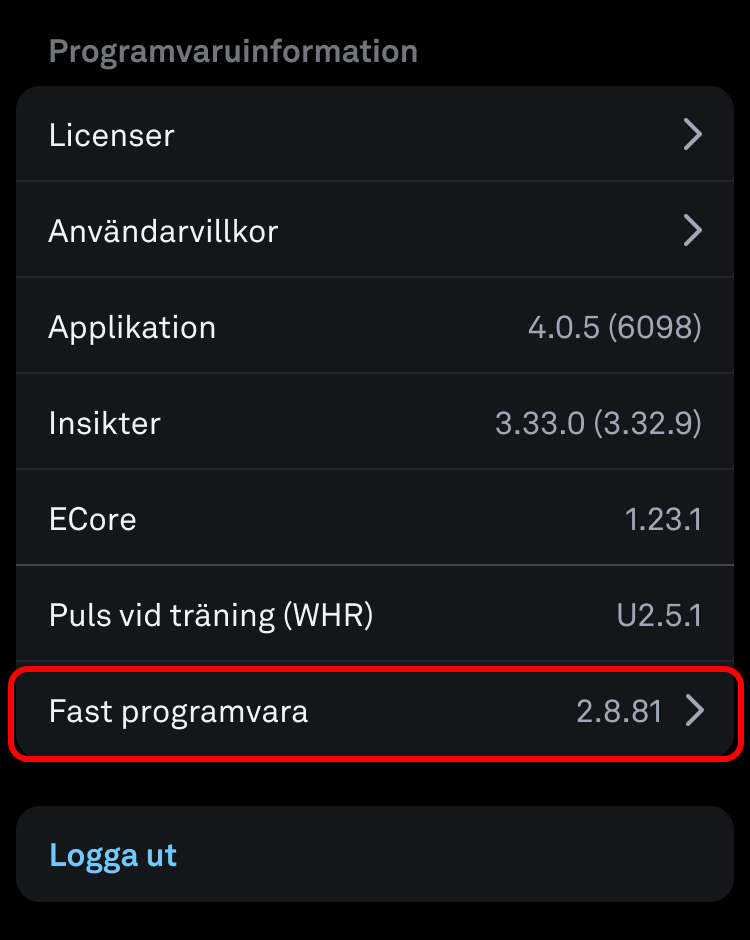Tap the Fast programvara chevron arrow

(x=694, y=711)
